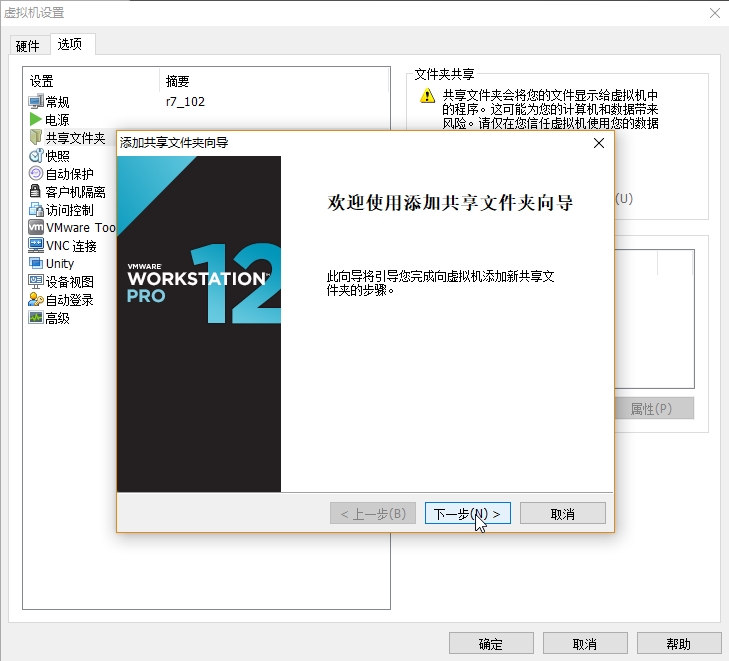Select the 设备视图 settings row
The height and width of the screenshot is (661, 729).
[x=70, y=282]
